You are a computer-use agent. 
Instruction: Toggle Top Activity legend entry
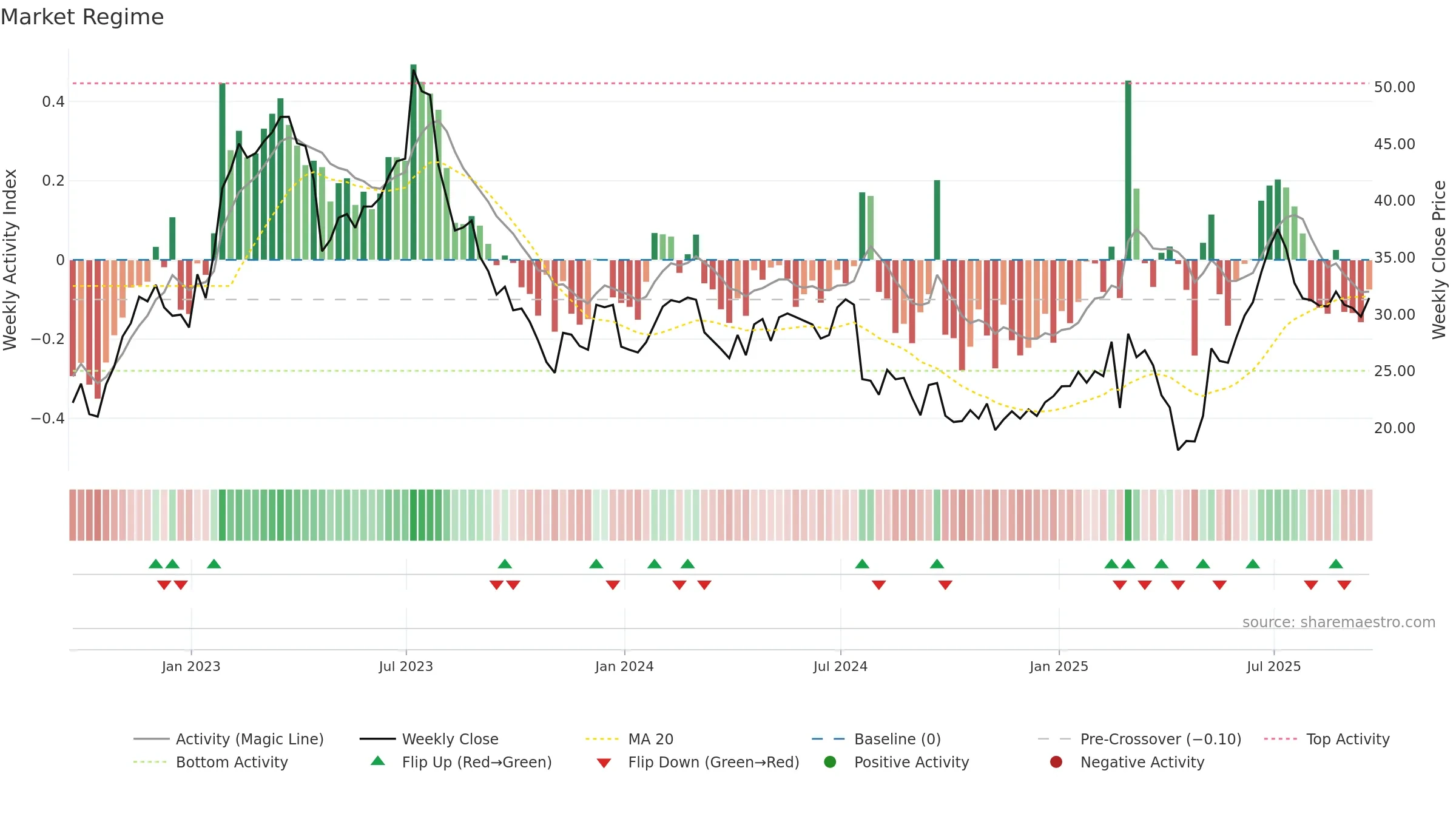coord(1327,739)
